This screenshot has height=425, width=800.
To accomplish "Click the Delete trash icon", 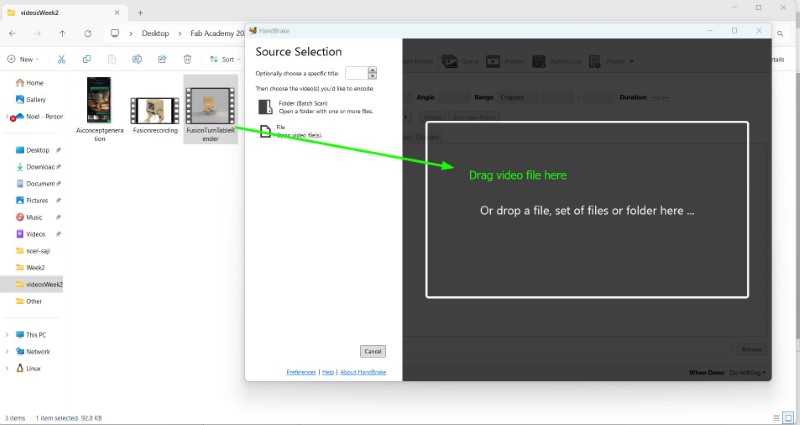I will pos(187,59).
